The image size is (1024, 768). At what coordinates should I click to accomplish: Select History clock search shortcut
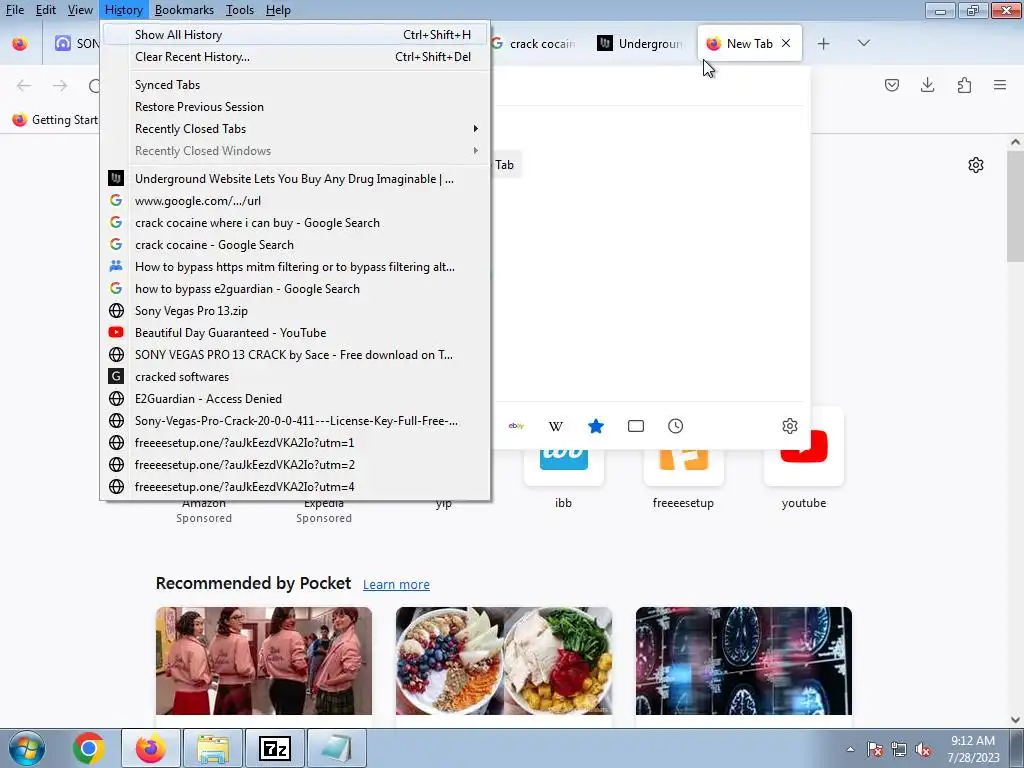tap(675, 426)
